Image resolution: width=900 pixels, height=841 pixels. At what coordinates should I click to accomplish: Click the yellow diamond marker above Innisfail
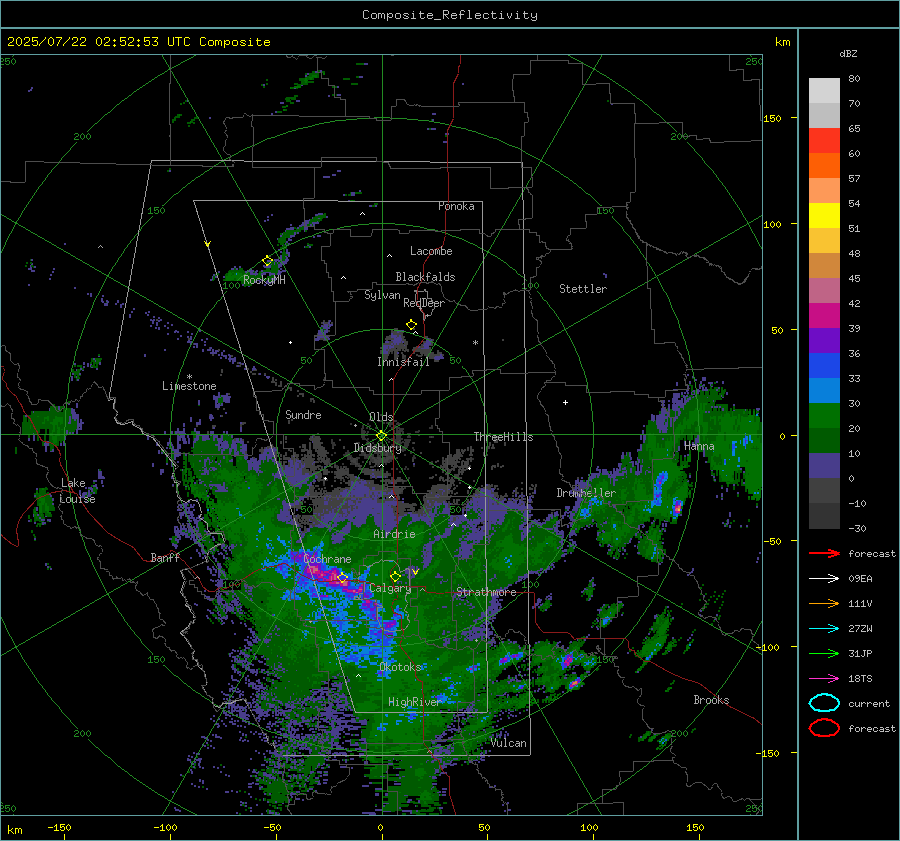pyautogui.click(x=411, y=325)
